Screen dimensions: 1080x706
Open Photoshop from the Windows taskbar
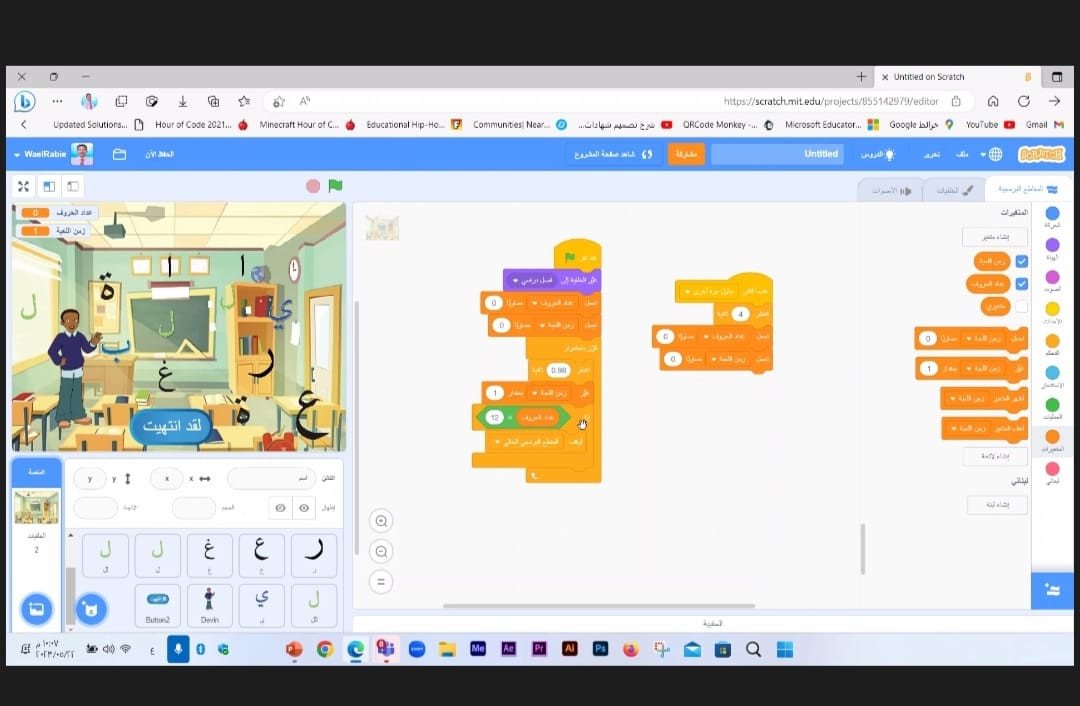[x=600, y=649]
